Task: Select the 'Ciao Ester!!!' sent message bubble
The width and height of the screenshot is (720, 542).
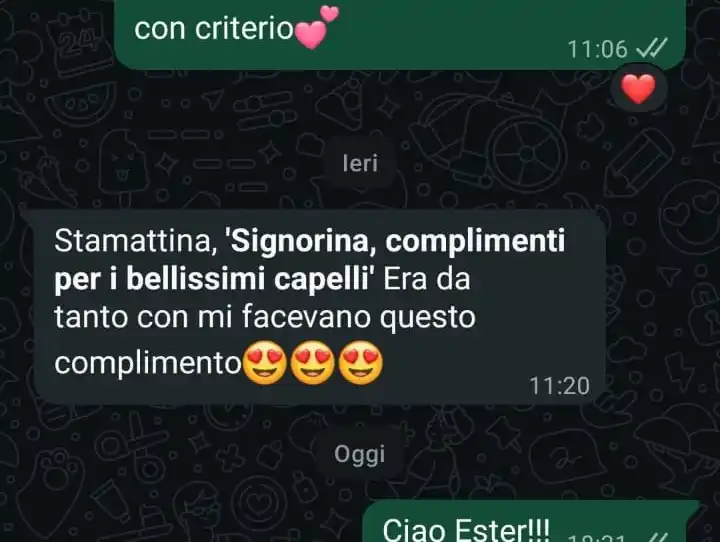Action: 532,522
